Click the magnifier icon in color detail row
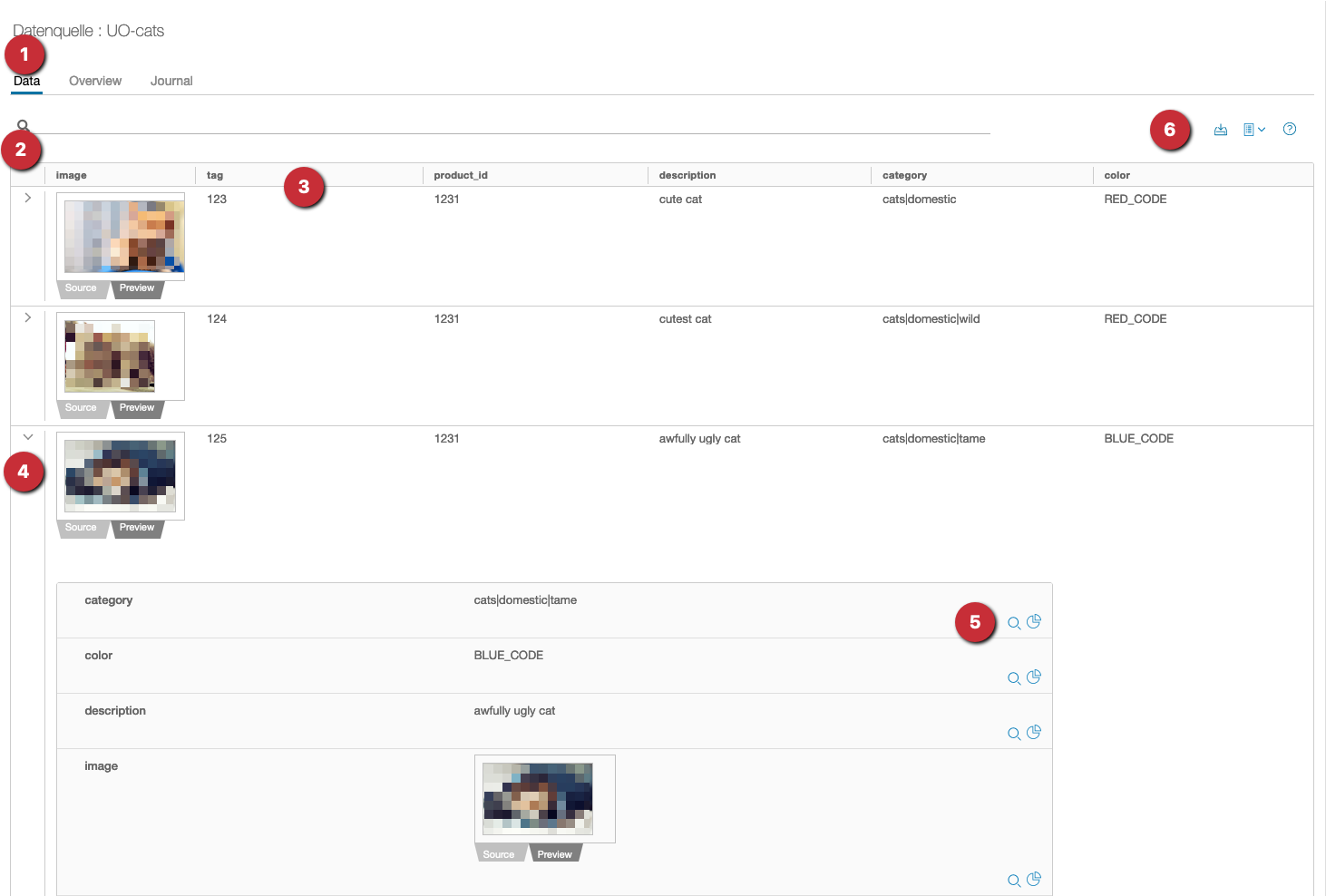The height and width of the screenshot is (896, 1326). pos(1014,678)
